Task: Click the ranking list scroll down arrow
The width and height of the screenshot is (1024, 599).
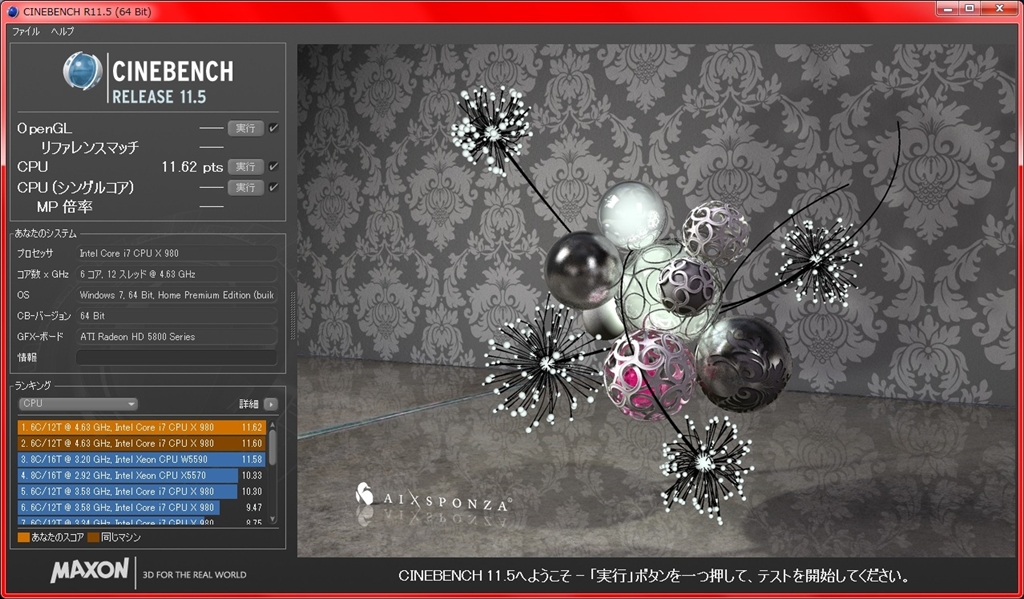Action: coord(273,521)
